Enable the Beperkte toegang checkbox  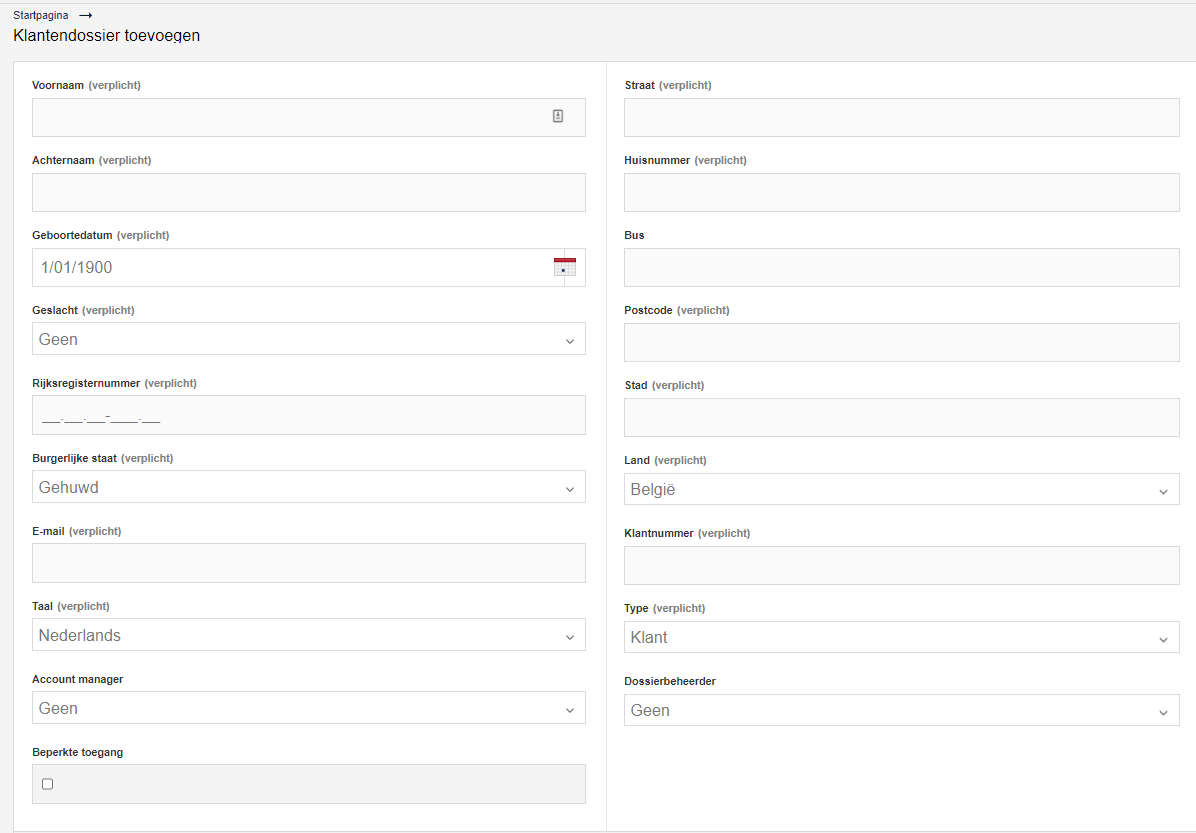click(48, 784)
